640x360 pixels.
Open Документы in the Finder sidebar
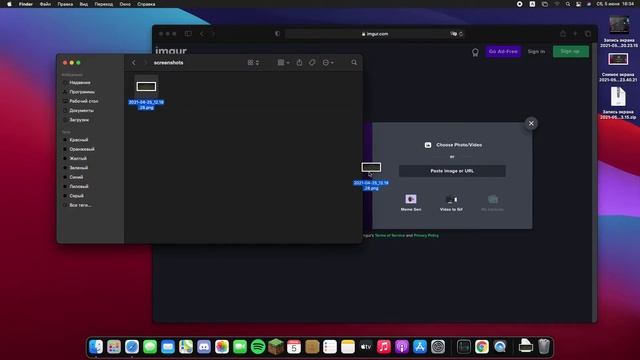pos(81,111)
